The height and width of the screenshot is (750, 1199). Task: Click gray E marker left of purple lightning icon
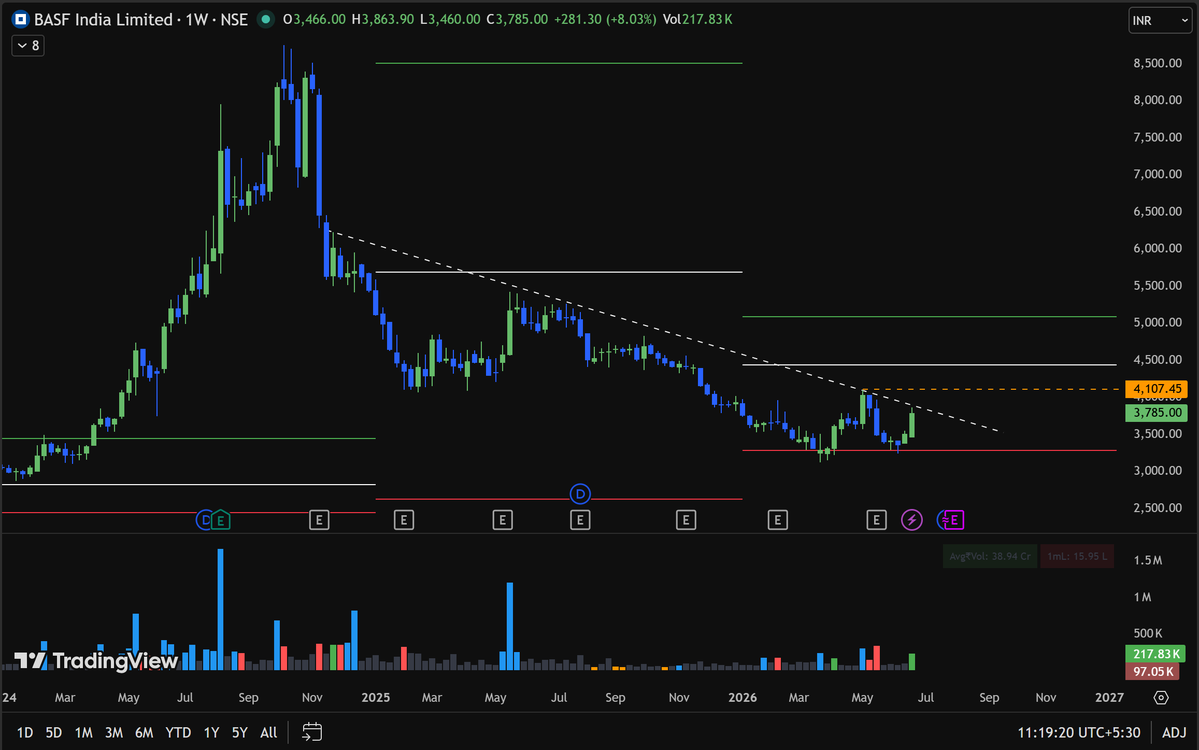click(x=876, y=520)
